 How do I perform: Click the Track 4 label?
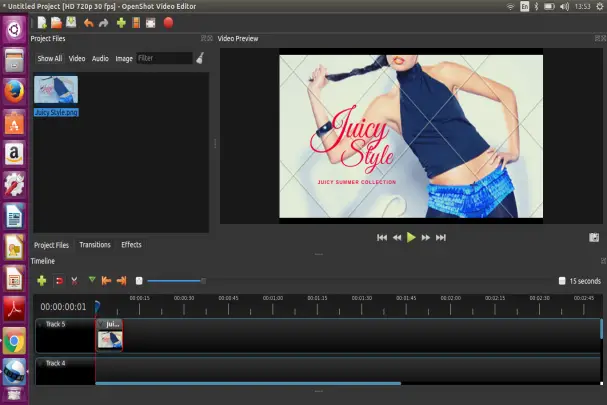(55, 363)
